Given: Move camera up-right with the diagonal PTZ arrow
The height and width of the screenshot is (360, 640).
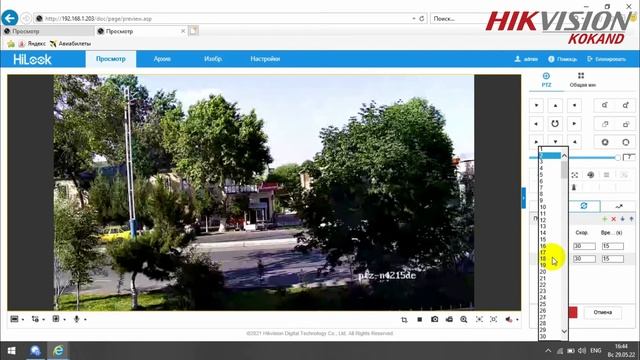Looking at the screenshot, I should [574, 105].
